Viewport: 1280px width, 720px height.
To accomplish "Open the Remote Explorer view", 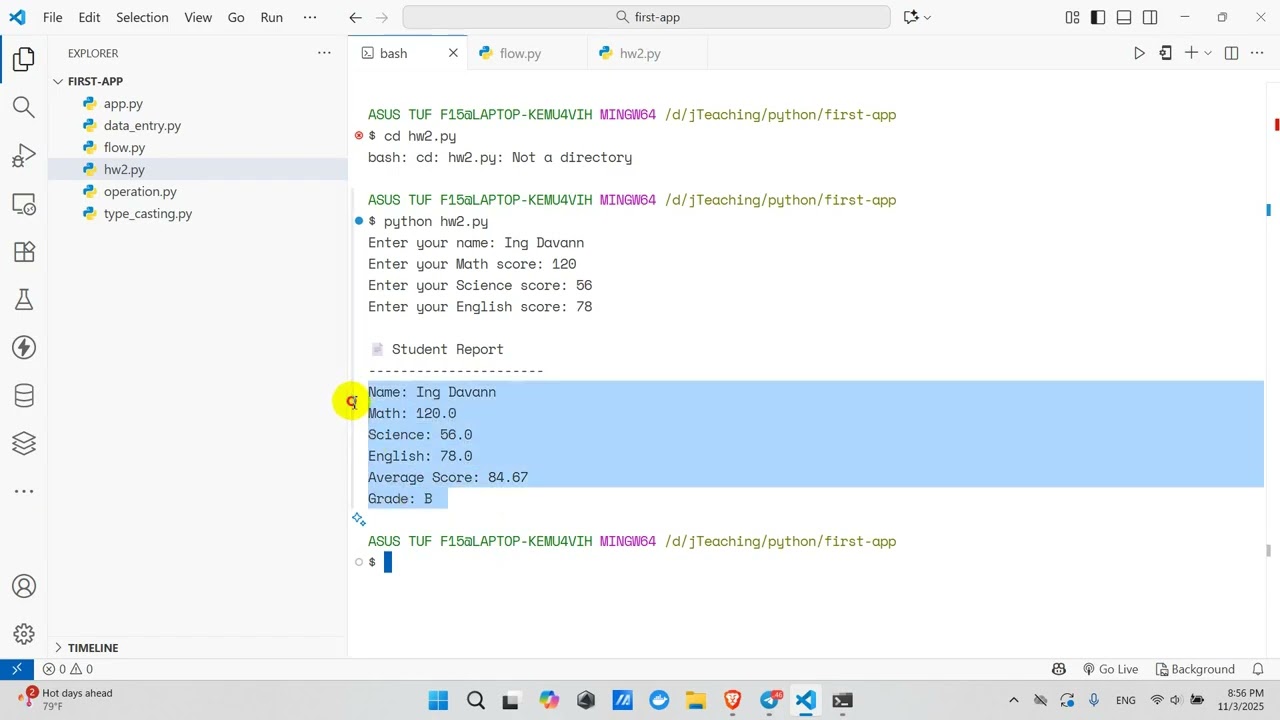I will [24, 204].
